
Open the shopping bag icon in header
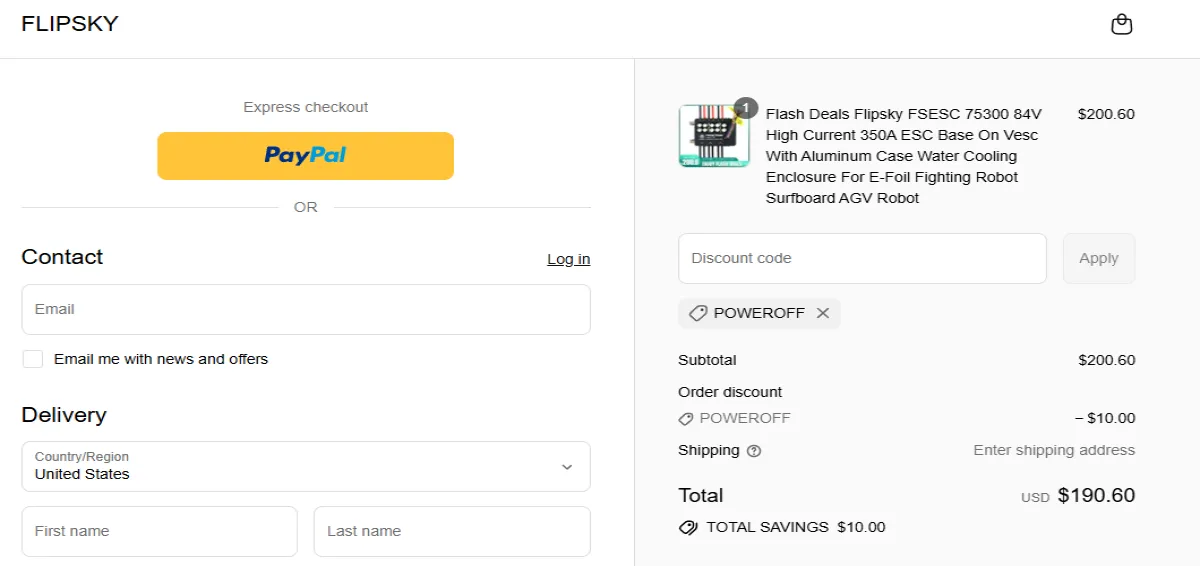tap(1122, 25)
